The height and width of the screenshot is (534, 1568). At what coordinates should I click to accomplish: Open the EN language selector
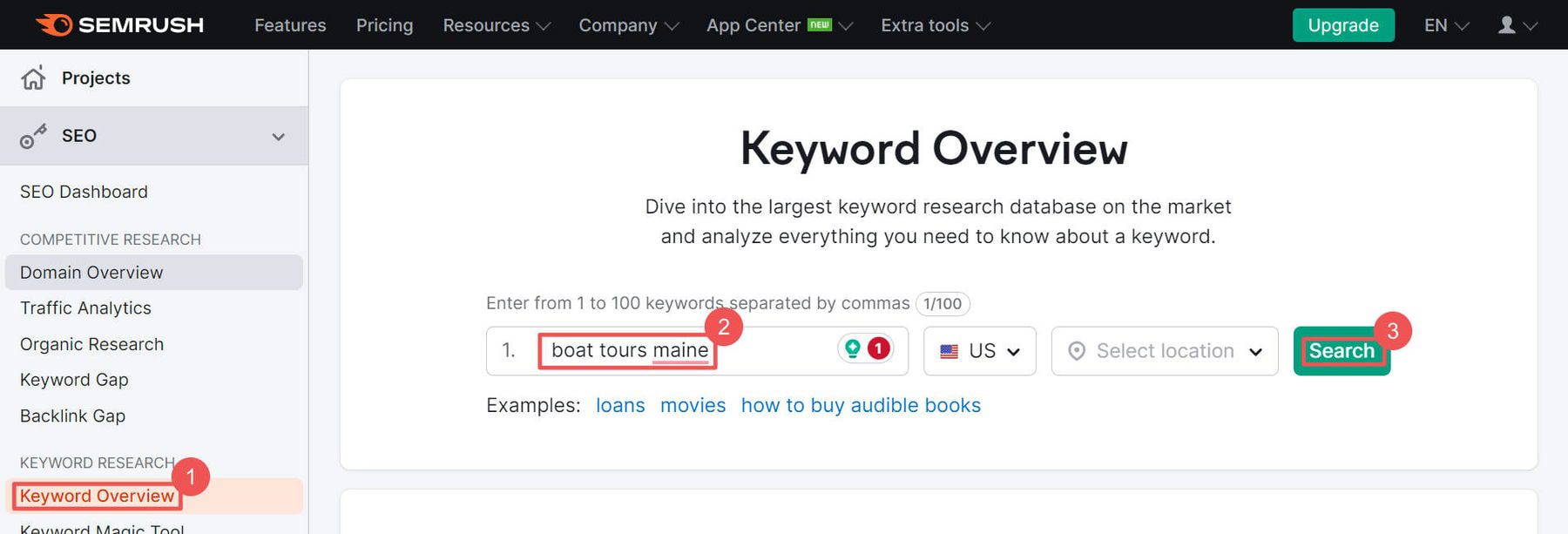pos(1446,25)
